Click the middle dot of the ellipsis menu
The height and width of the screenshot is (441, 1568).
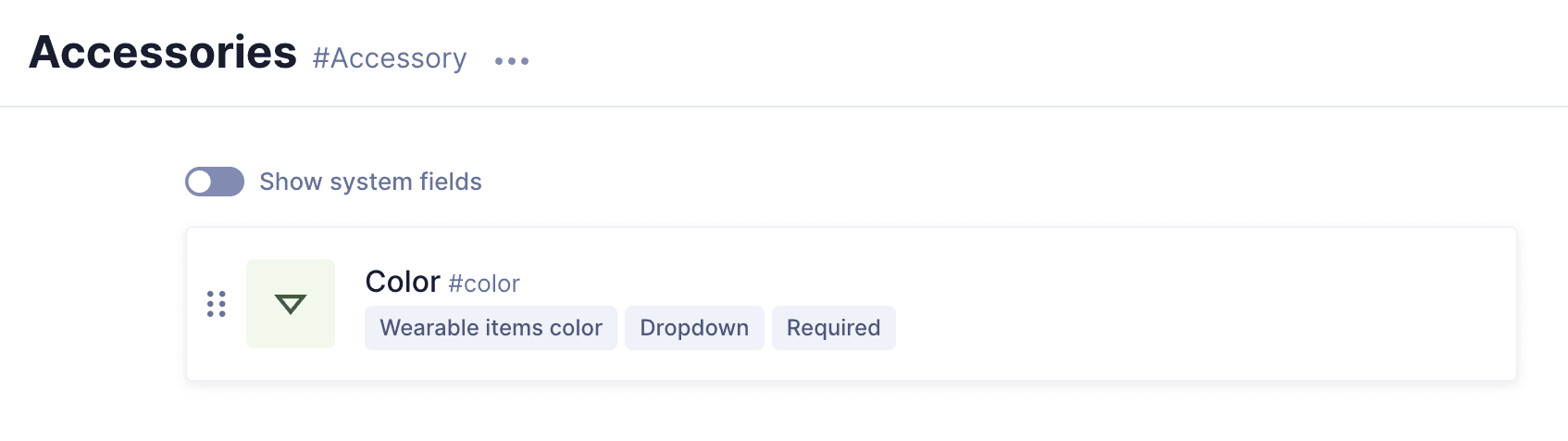coord(512,61)
